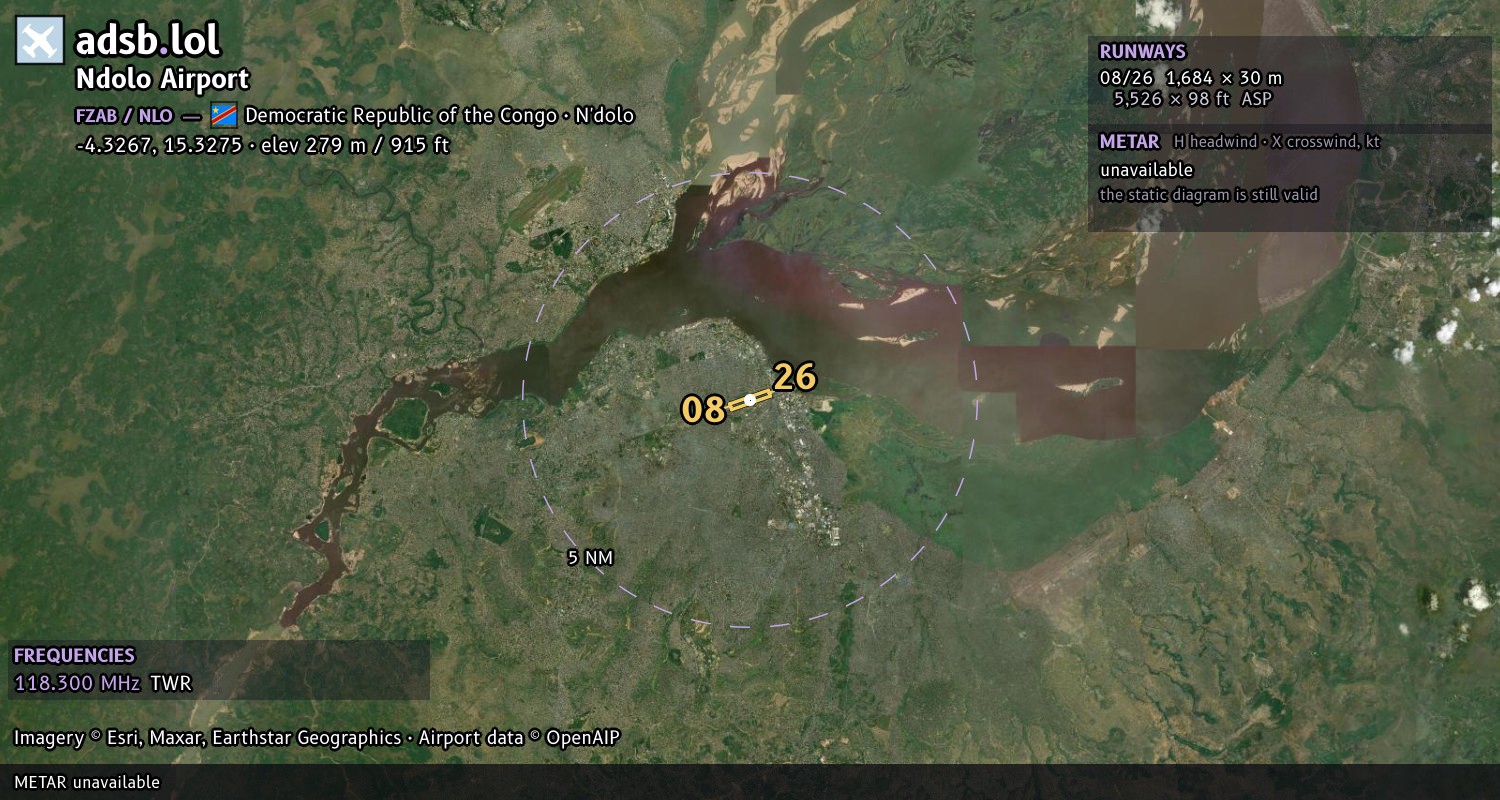
Task: Click the adsb.lol site title
Action: (147, 40)
